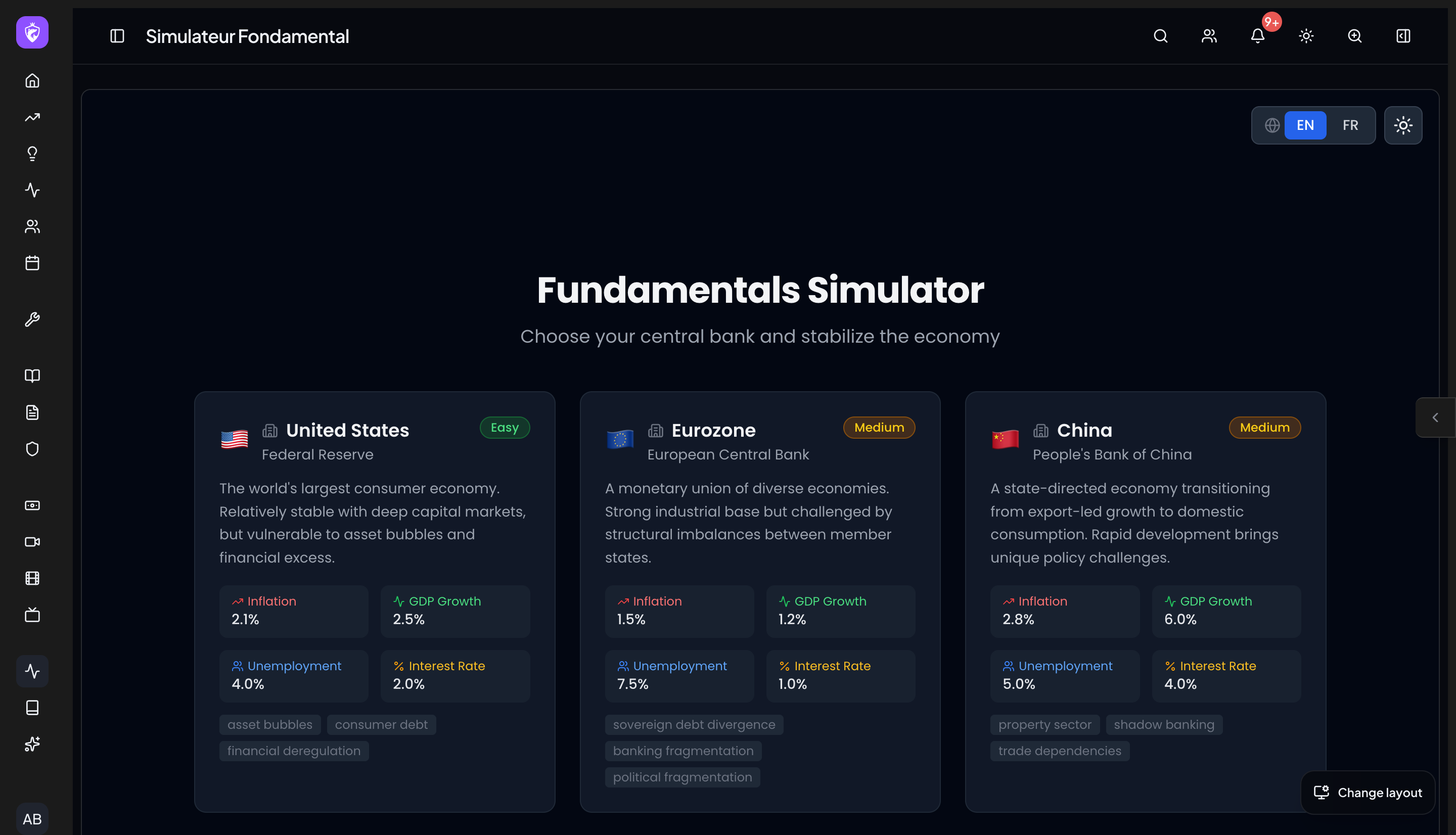Open the document file sidebar icon
This screenshot has height=835, width=1456.
[32, 412]
